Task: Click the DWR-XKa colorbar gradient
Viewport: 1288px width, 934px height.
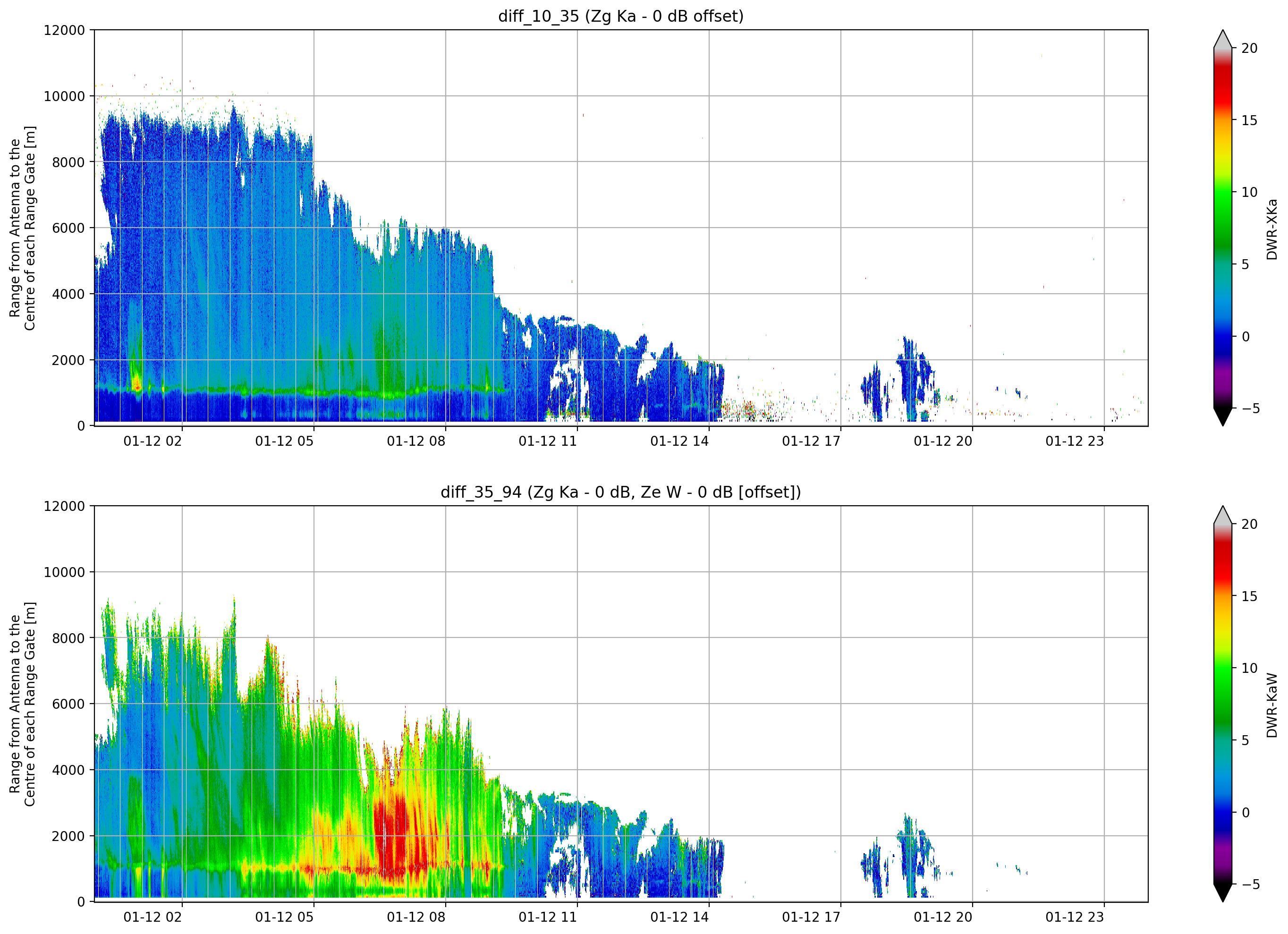Action: (x=1223, y=228)
